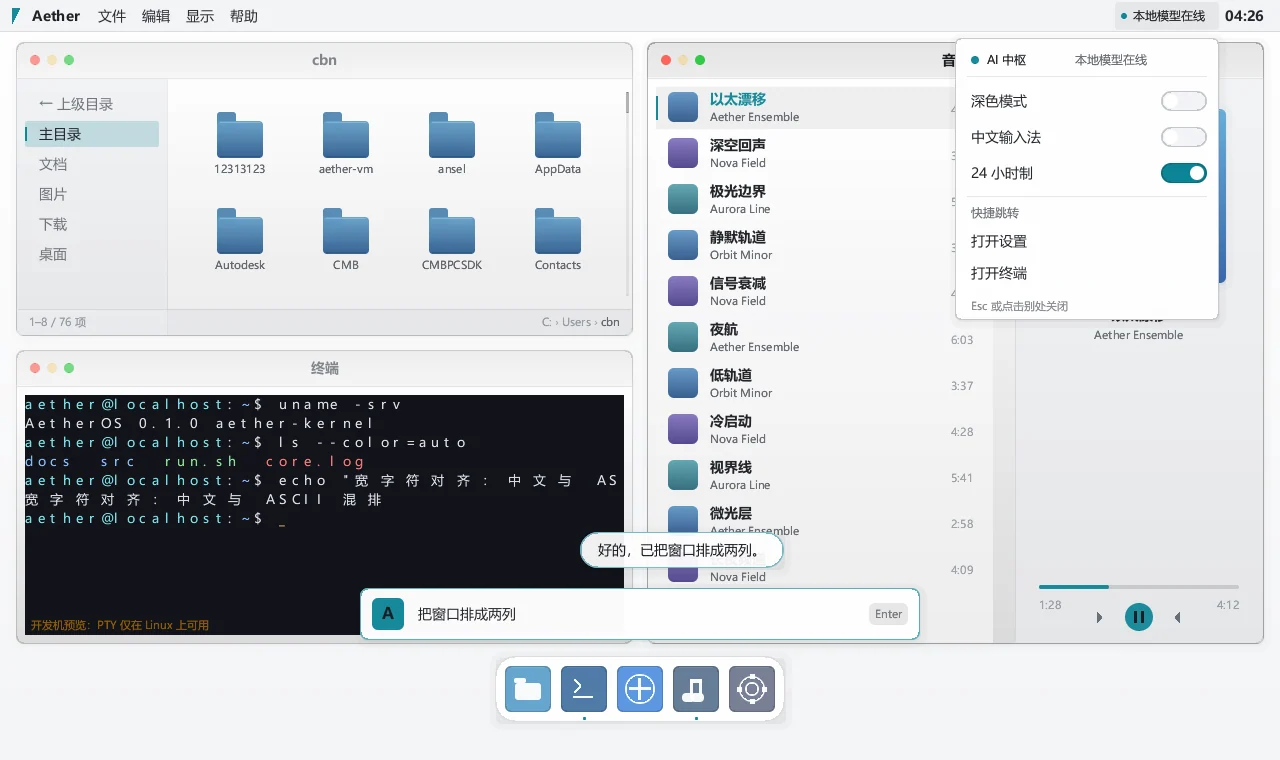
Task: Select 图片 in the file sidebar
Action: click(x=92, y=194)
